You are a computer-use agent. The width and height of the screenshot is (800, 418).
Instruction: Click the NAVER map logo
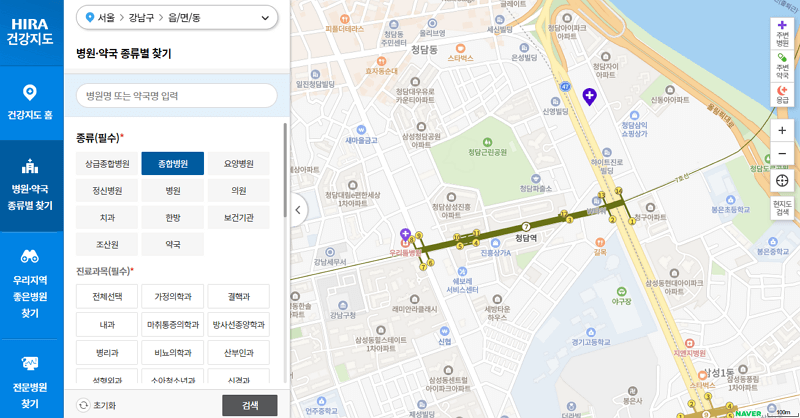[x=748, y=413]
